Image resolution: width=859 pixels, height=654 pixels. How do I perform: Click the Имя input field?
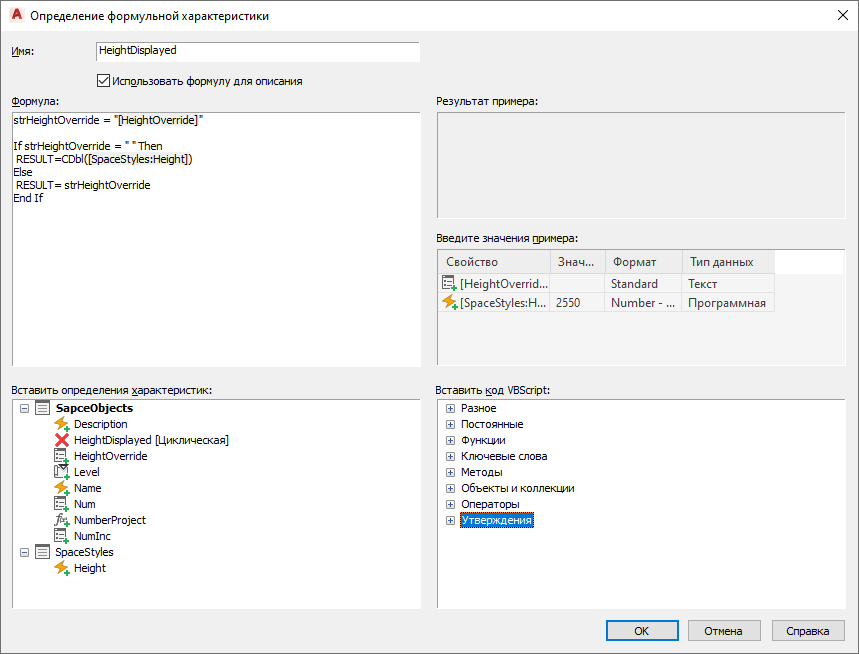[x=257, y=51]
